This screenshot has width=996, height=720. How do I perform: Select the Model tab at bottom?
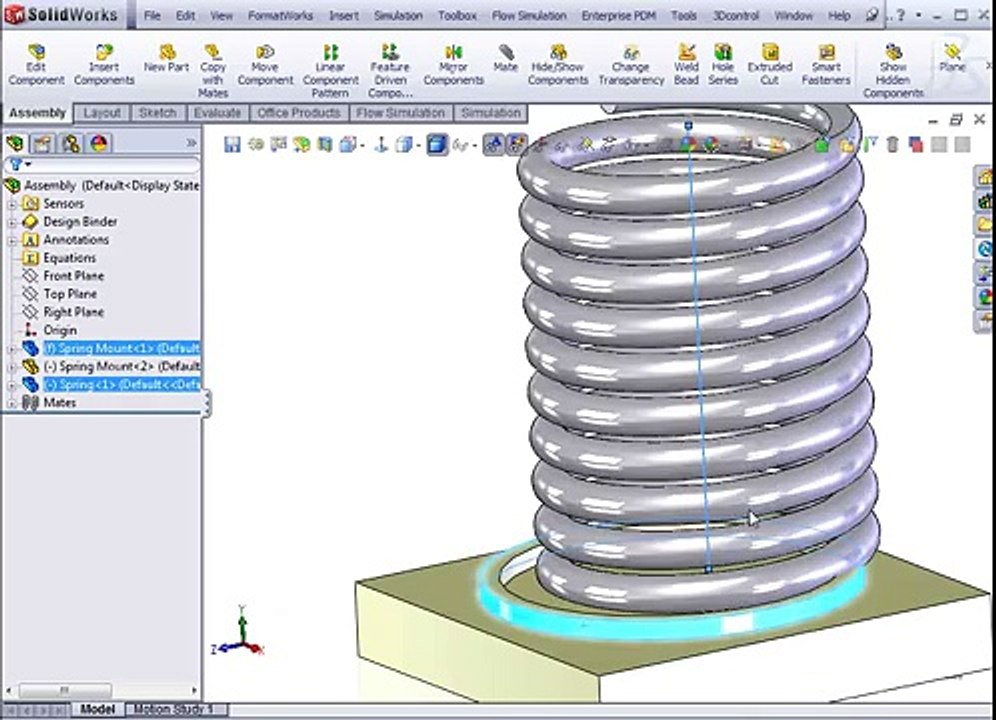[97, 709]
